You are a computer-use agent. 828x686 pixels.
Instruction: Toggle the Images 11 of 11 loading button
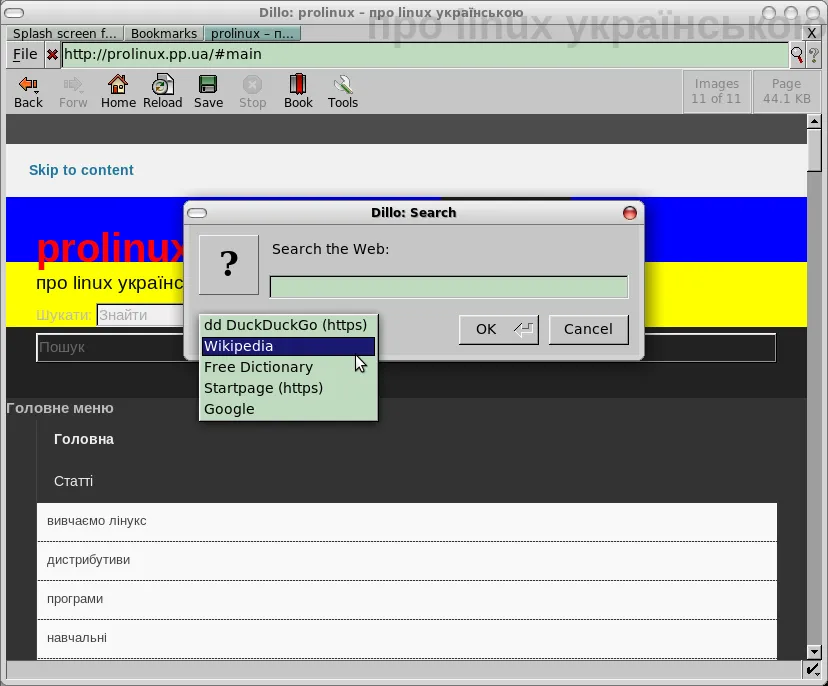(x=717, y=91)
